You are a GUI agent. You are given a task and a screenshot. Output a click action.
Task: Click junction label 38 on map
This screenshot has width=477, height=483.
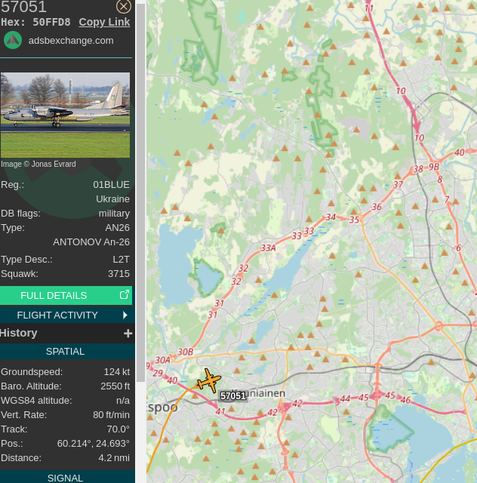point(418,169)
